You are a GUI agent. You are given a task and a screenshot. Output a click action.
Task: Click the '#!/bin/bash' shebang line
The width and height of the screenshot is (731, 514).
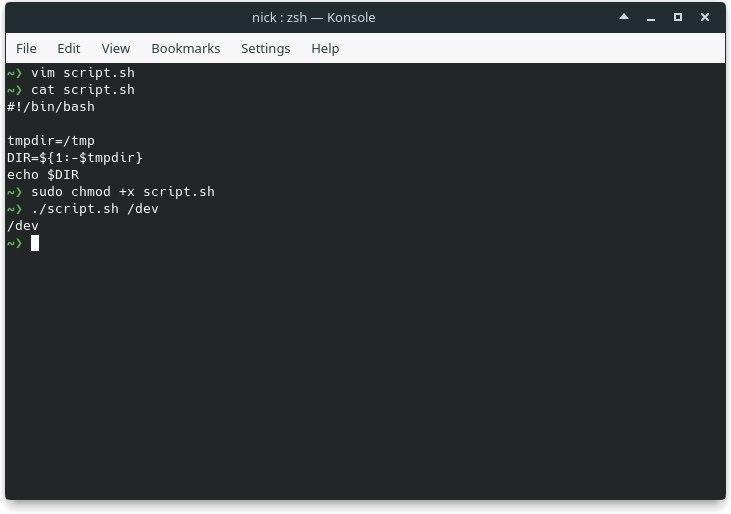[x=51, y=107]
